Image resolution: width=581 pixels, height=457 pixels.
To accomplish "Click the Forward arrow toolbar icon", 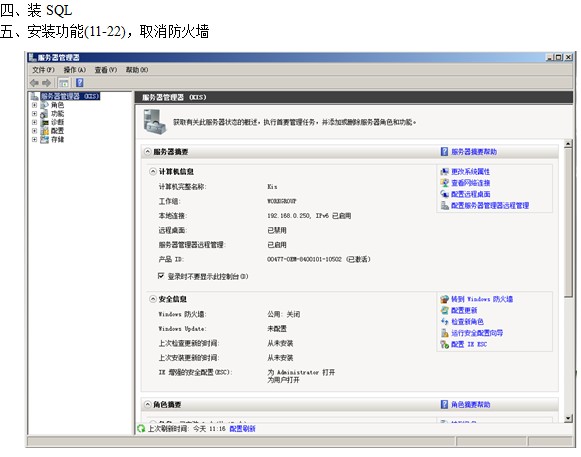I will 46,83.
